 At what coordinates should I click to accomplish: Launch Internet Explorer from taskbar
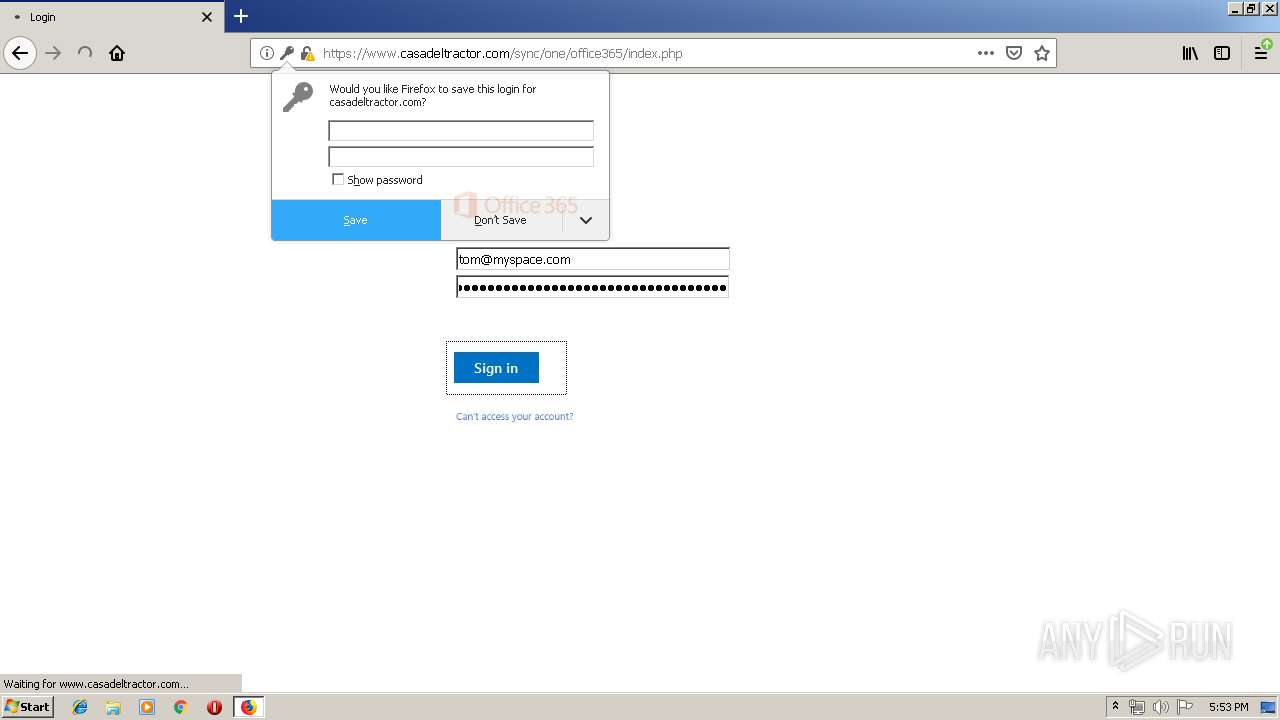point(80,707)
